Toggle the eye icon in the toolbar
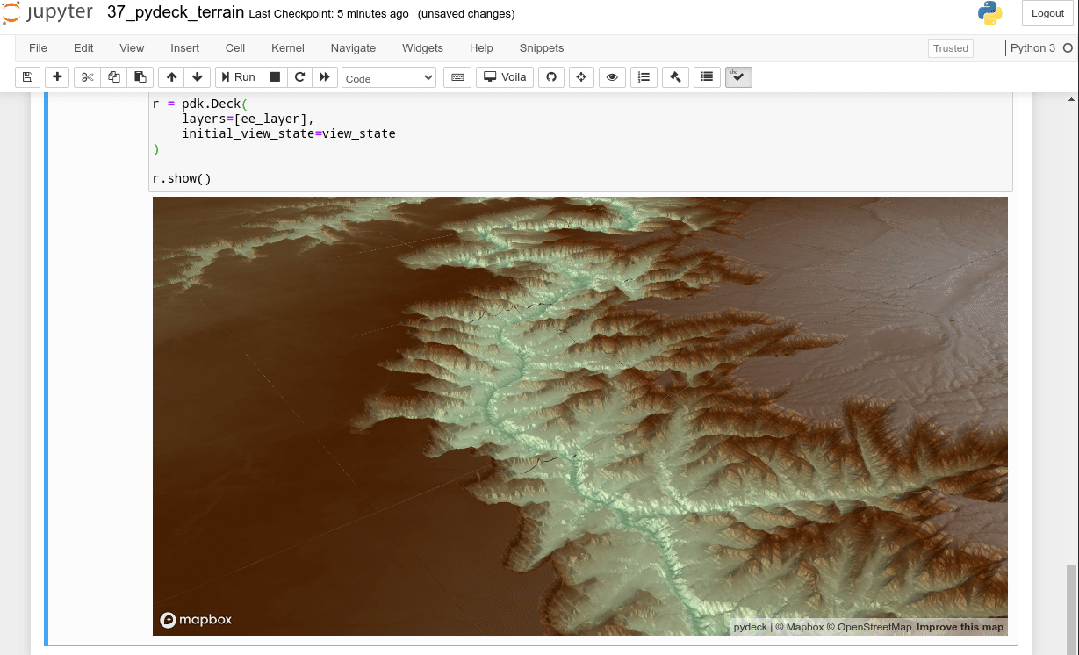Viewport: 1079px width, 655px height. pyautogui.click(x=612, y=77)
